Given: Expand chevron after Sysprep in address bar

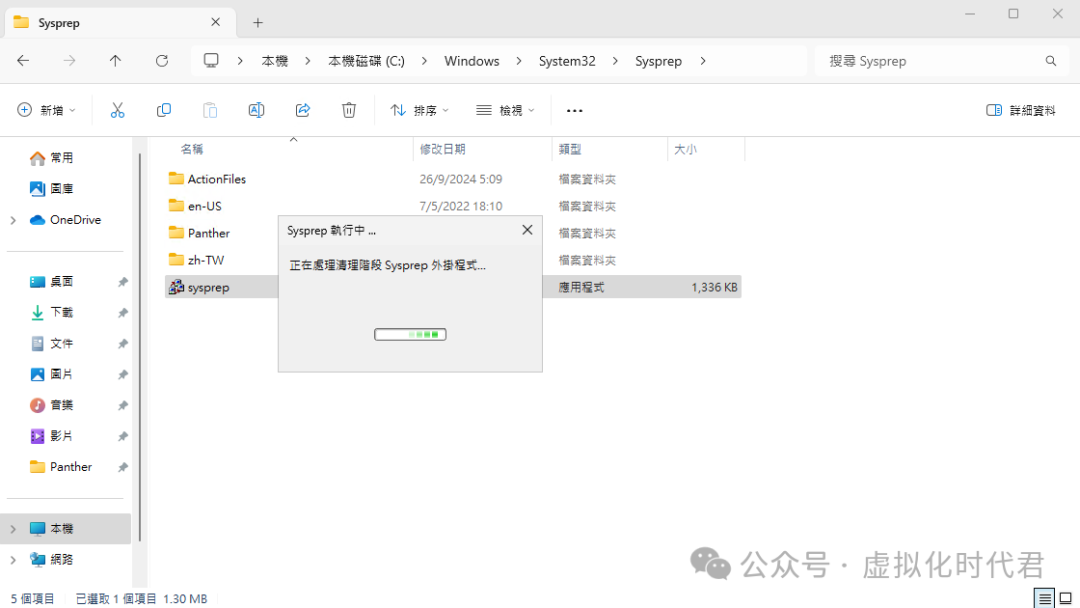Looking at the screenshot, I should pos(703,61).
